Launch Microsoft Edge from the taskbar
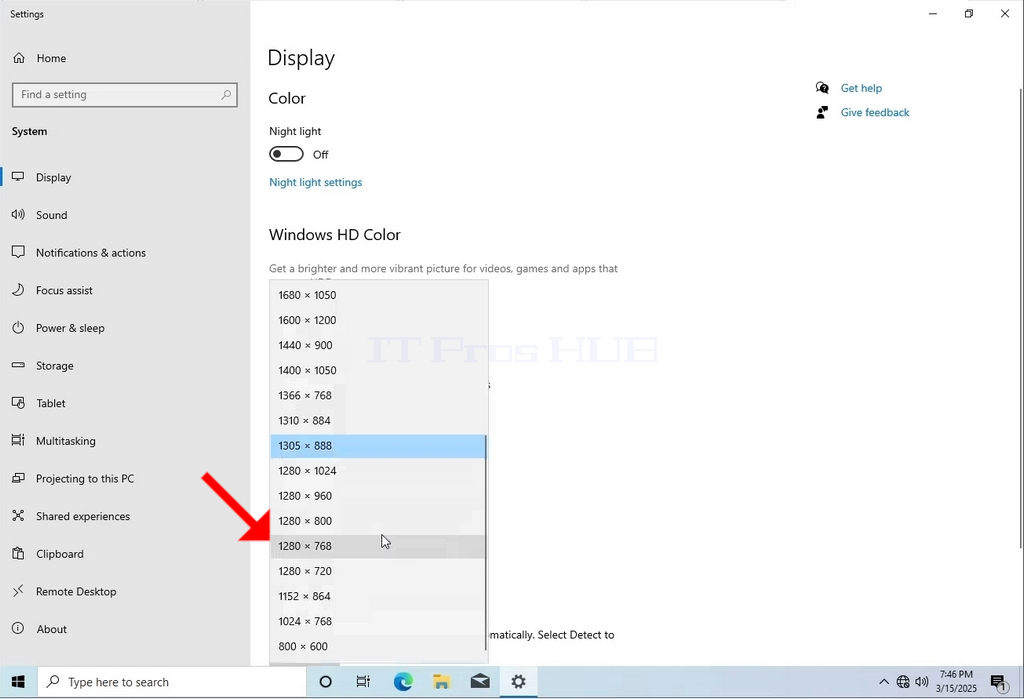This screenshot has width=1024, height=699. 403,682
